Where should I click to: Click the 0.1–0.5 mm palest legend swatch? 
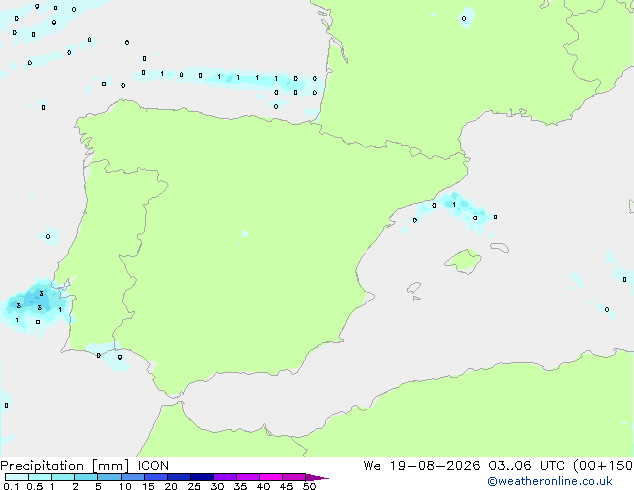pos(17,477)
